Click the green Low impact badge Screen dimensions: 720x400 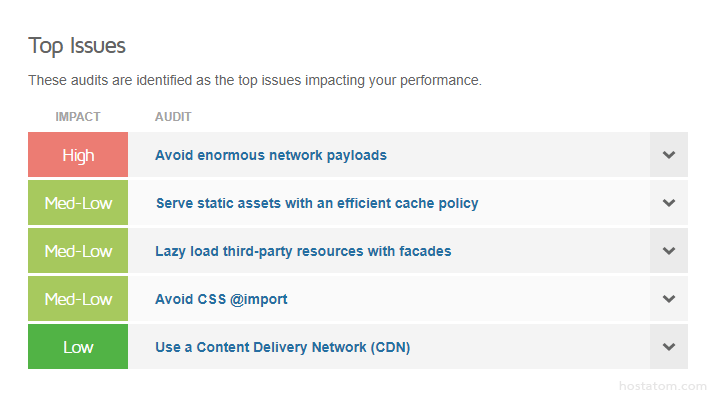(x=78, y=347)
